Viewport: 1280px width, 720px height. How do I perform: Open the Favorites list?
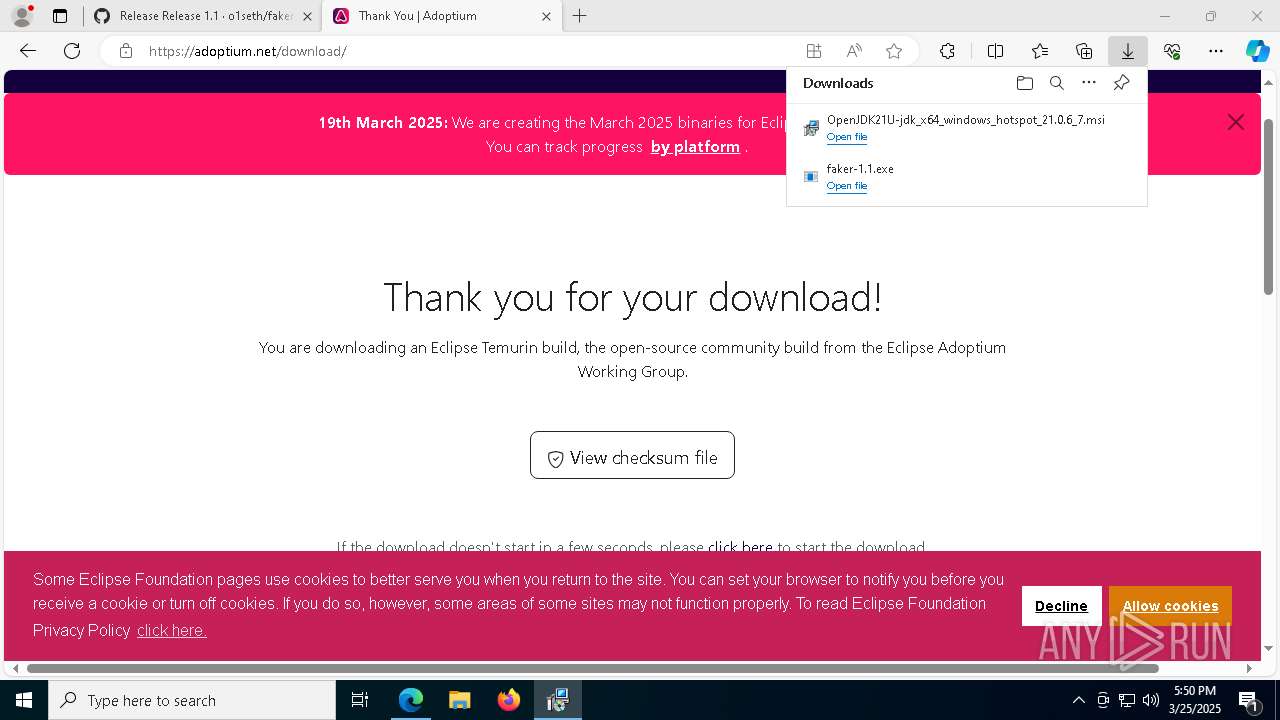pyautogui.click(x=1040, y=51)
